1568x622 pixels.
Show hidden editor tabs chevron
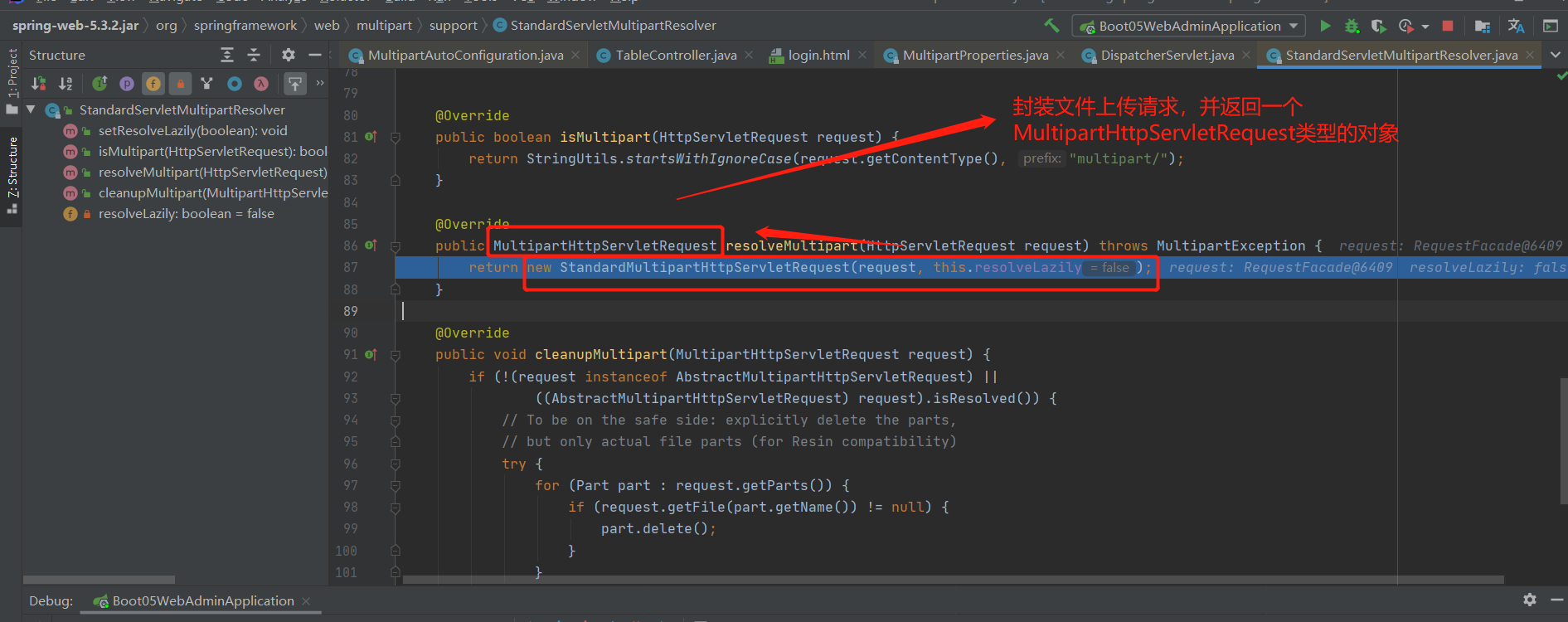1555,55
